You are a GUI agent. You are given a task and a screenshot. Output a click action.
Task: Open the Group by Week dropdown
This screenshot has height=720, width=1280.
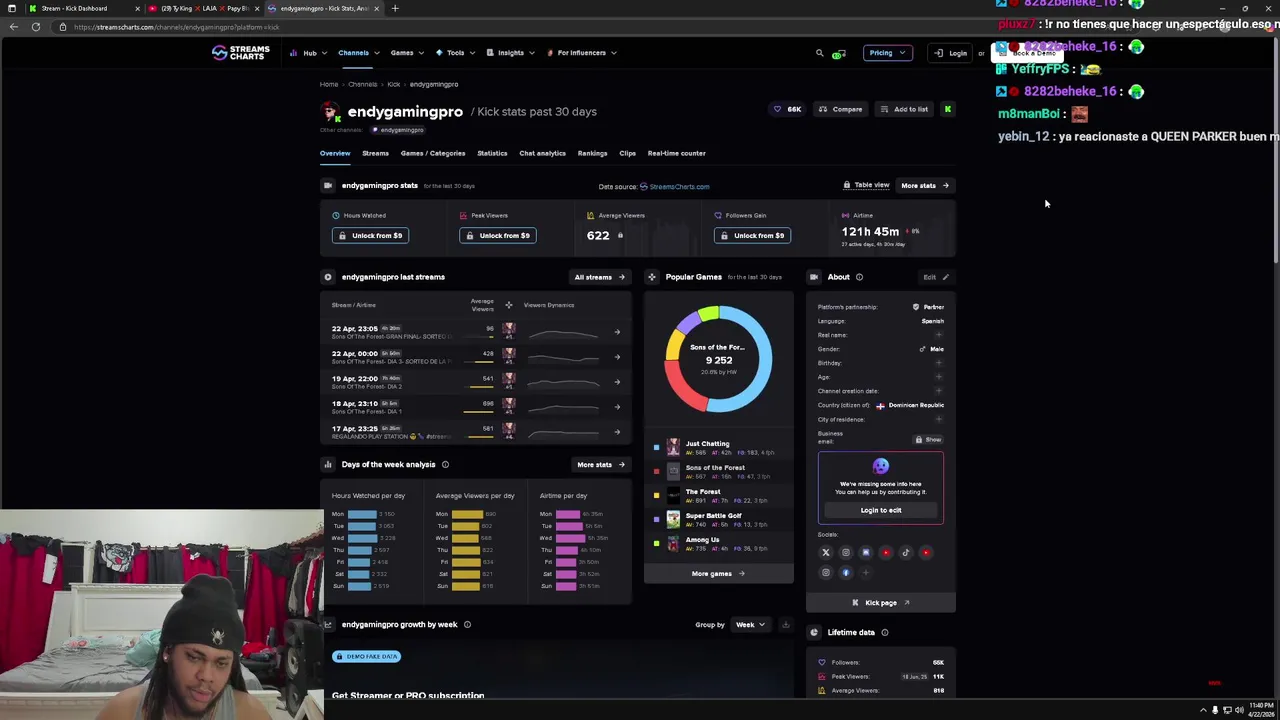click(750, 625)
